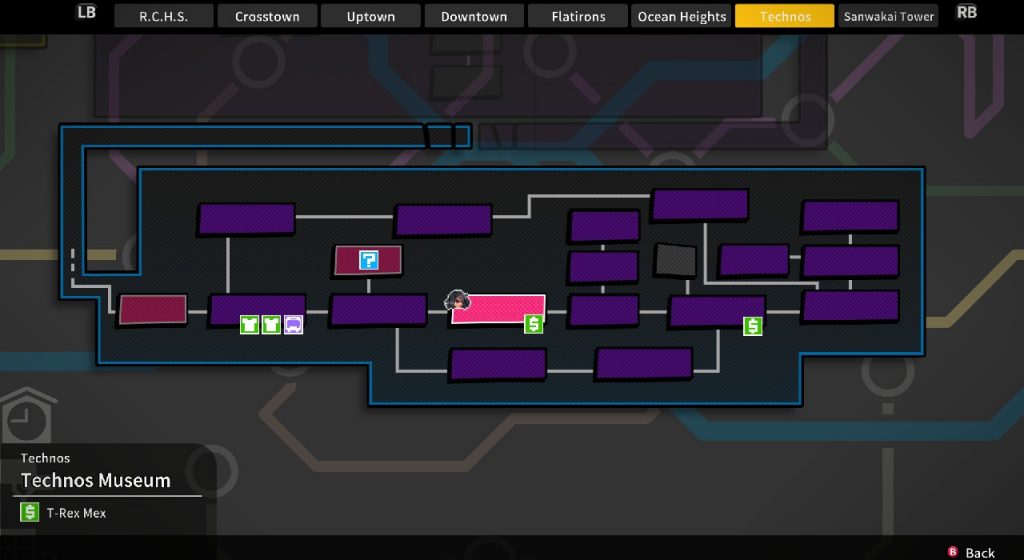This screenshot has height=560, width=1024.
Task: Select the Ocean Heights tab
Action: point(682,16)
